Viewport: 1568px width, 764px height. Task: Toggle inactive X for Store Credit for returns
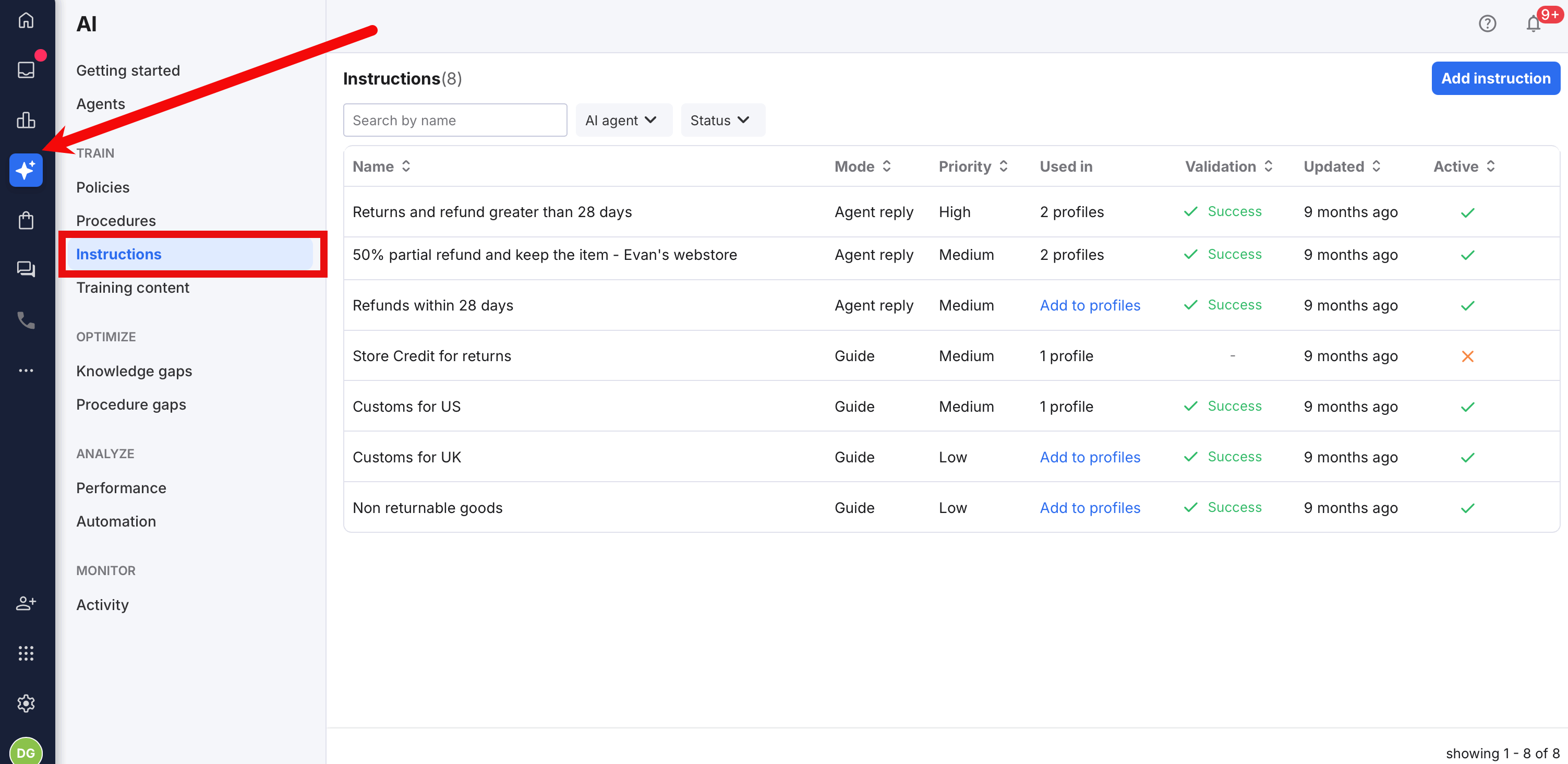tap(1467, 356)
